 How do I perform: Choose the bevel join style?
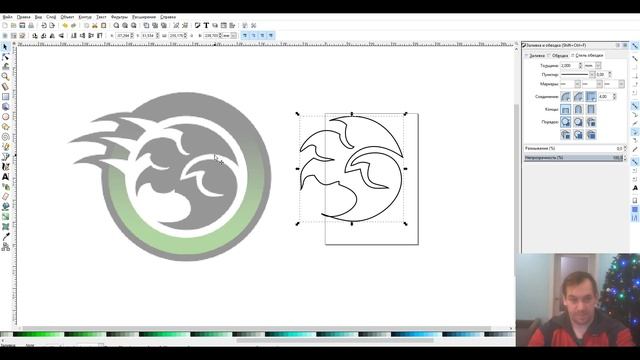pyautogui.click(x=578, y=97)
